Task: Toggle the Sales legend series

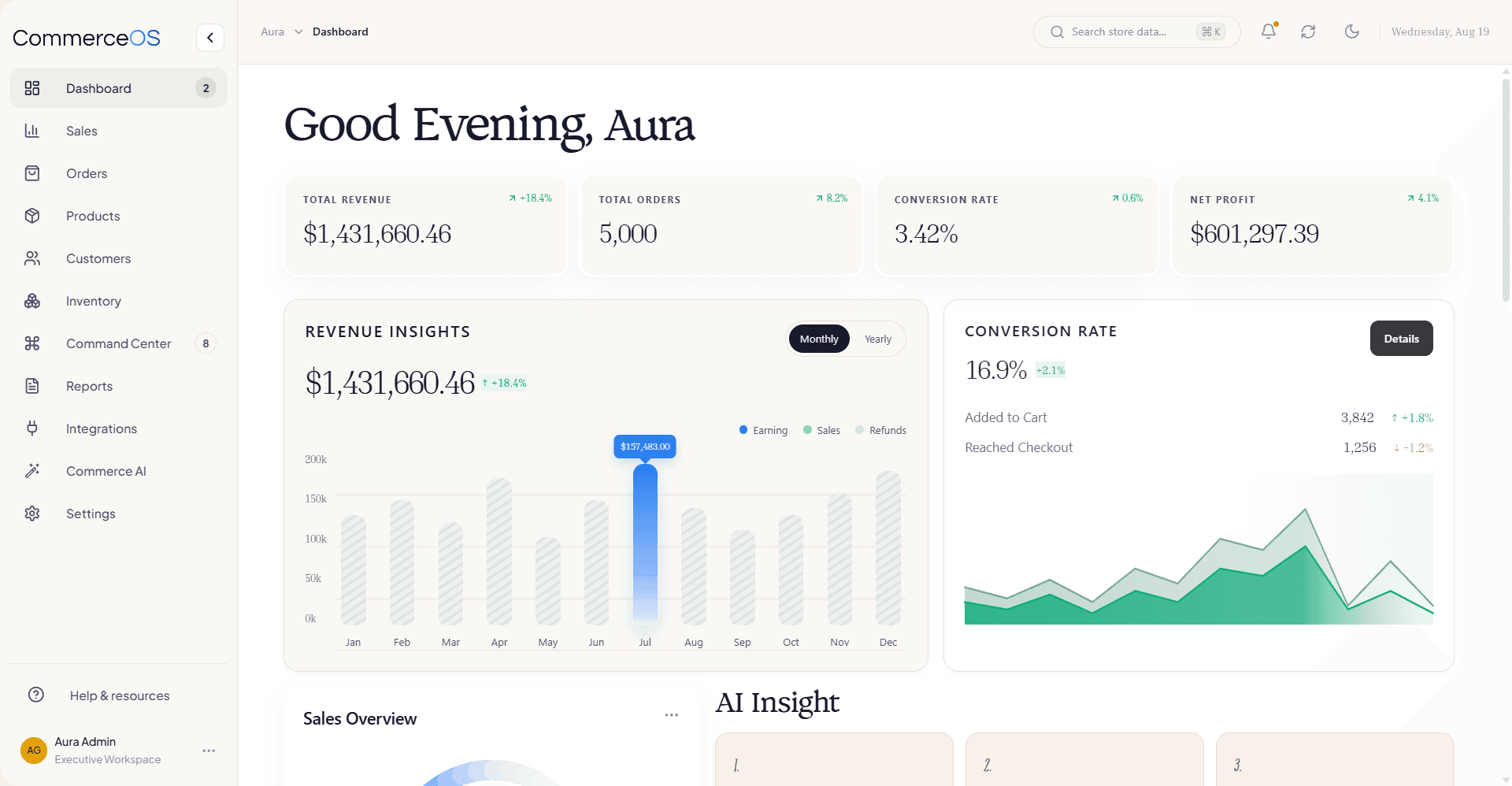Action: tap(821, 430)
